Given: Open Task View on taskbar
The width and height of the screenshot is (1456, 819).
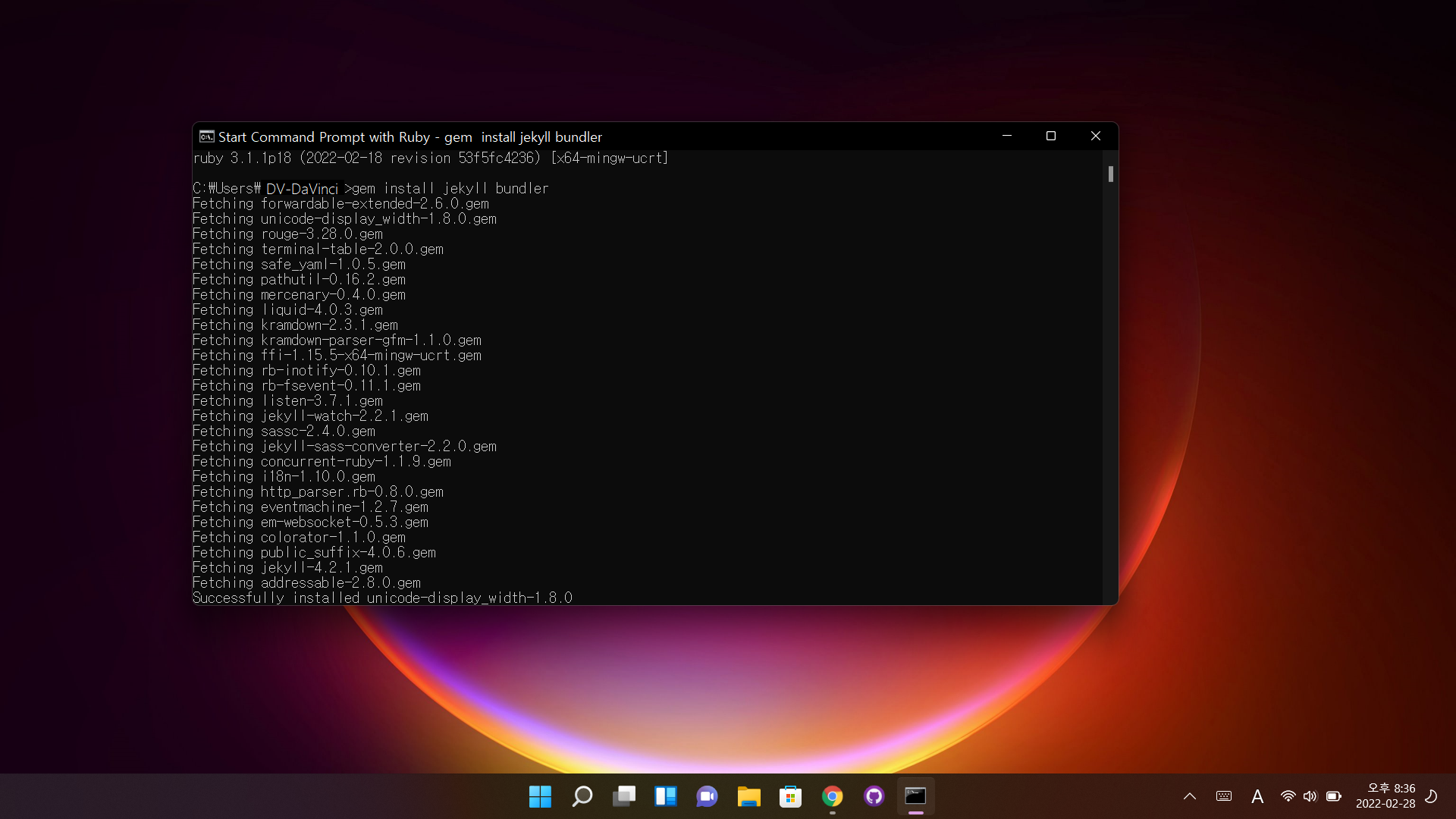Looking at the screenshot, I should pos(623,796).
